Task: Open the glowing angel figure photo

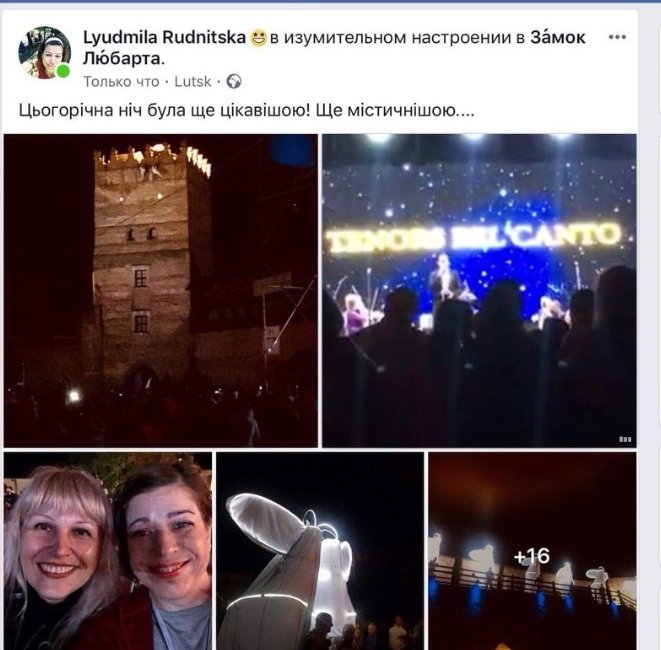Action: [320, 551]
